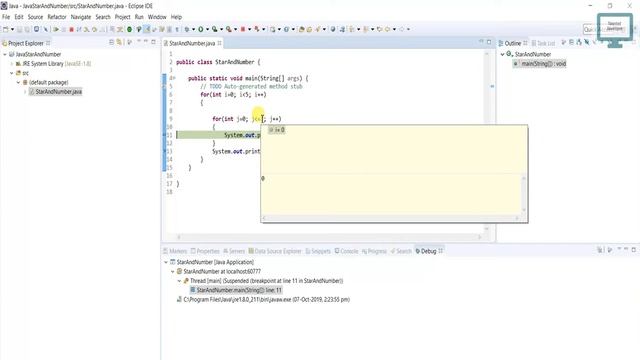Screen dimensions: 640x360
Task: Select StarAndNumber at localhost:60777 entry
Action: click(218, 271)
